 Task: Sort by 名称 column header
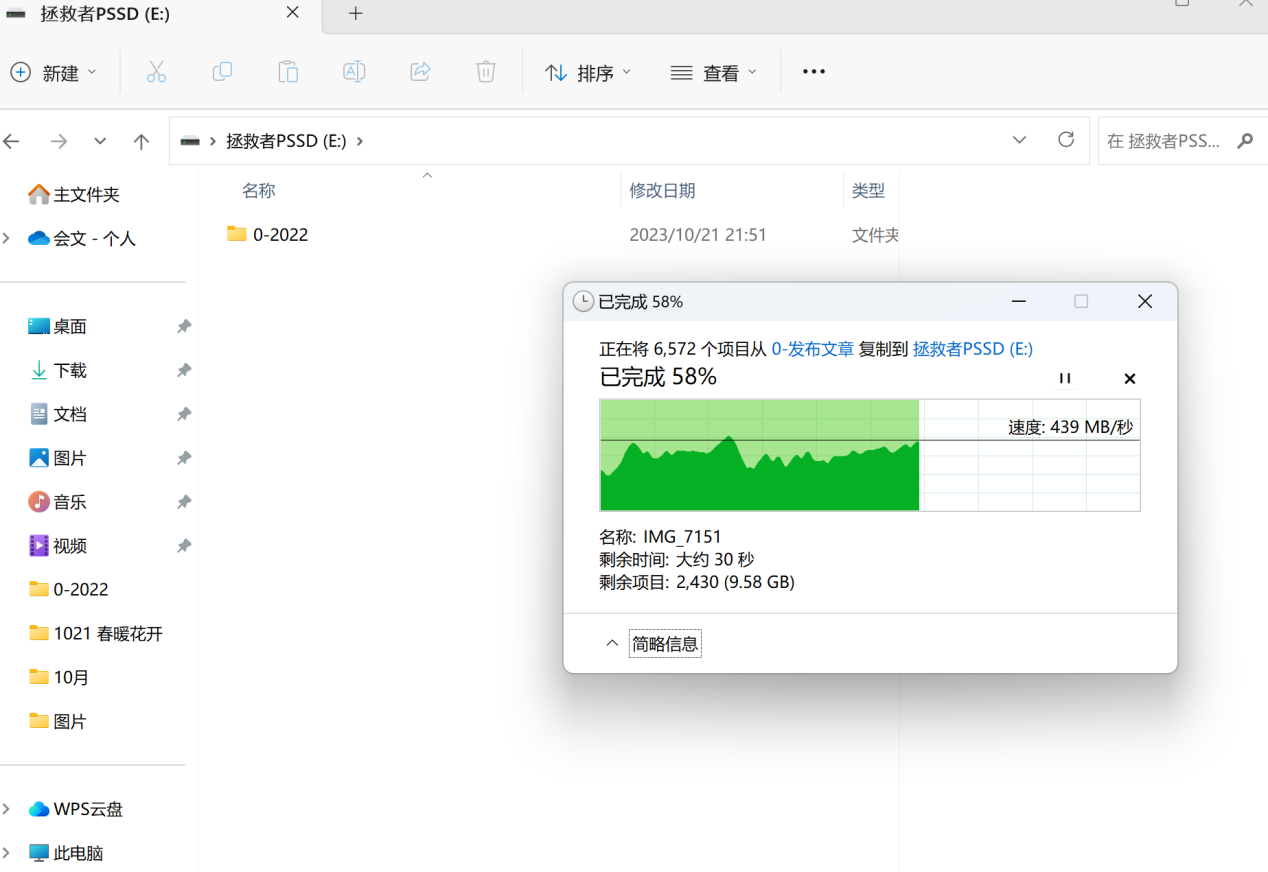click(259, 190)
